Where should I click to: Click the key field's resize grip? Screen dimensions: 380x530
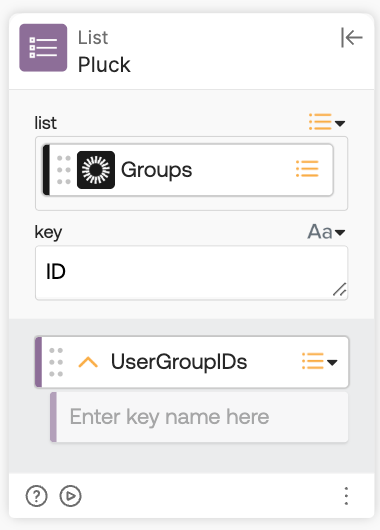(339, 290)
